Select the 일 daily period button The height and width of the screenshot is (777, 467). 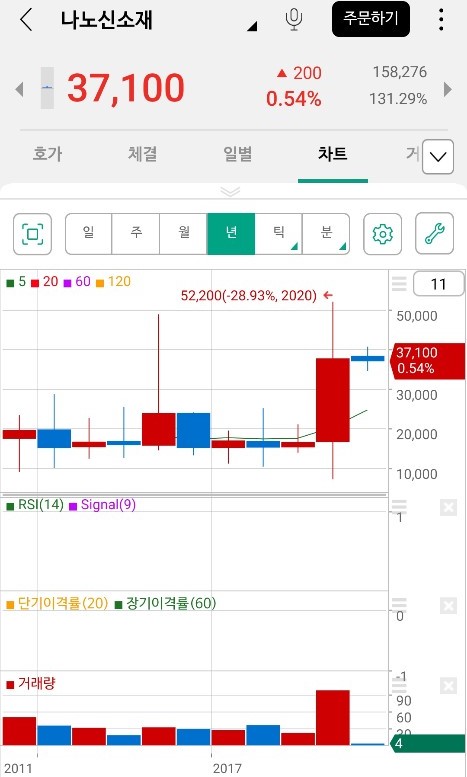(88, 234)
